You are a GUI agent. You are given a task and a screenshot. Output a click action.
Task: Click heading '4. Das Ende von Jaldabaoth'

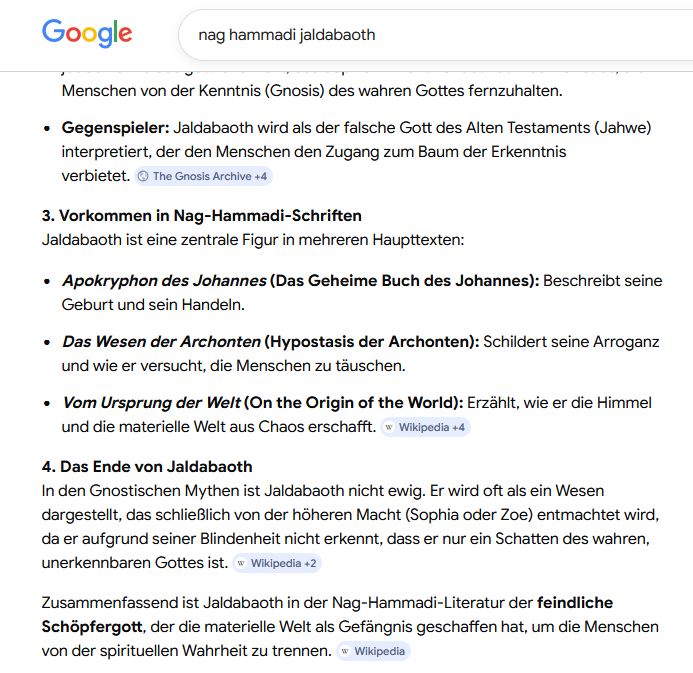pos(147,466)
